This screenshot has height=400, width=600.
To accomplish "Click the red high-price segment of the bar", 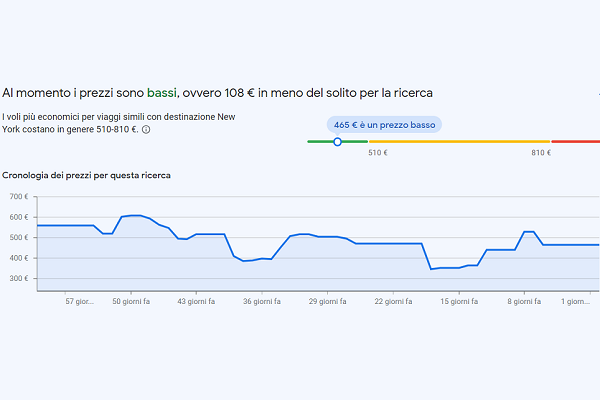I will pos(576,142).
